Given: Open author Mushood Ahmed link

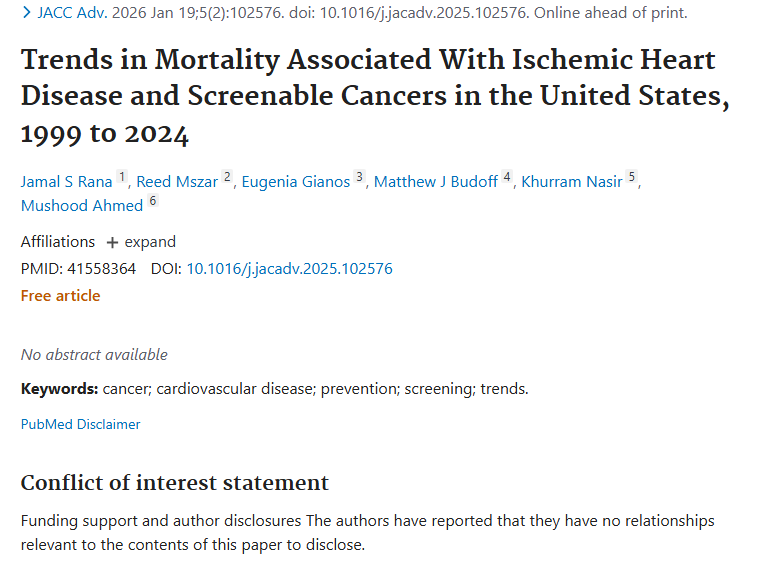Looking at the screenshot, I should click(82, 206).
